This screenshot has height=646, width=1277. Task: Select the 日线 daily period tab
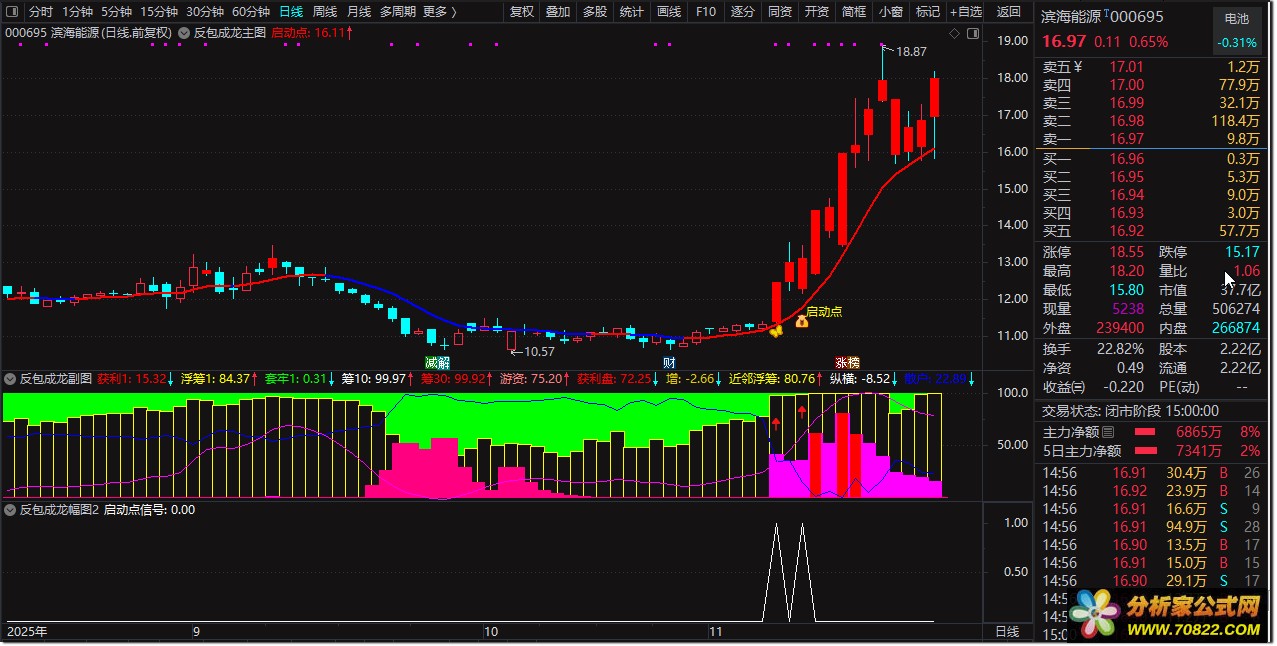click(x=291, y=12)
